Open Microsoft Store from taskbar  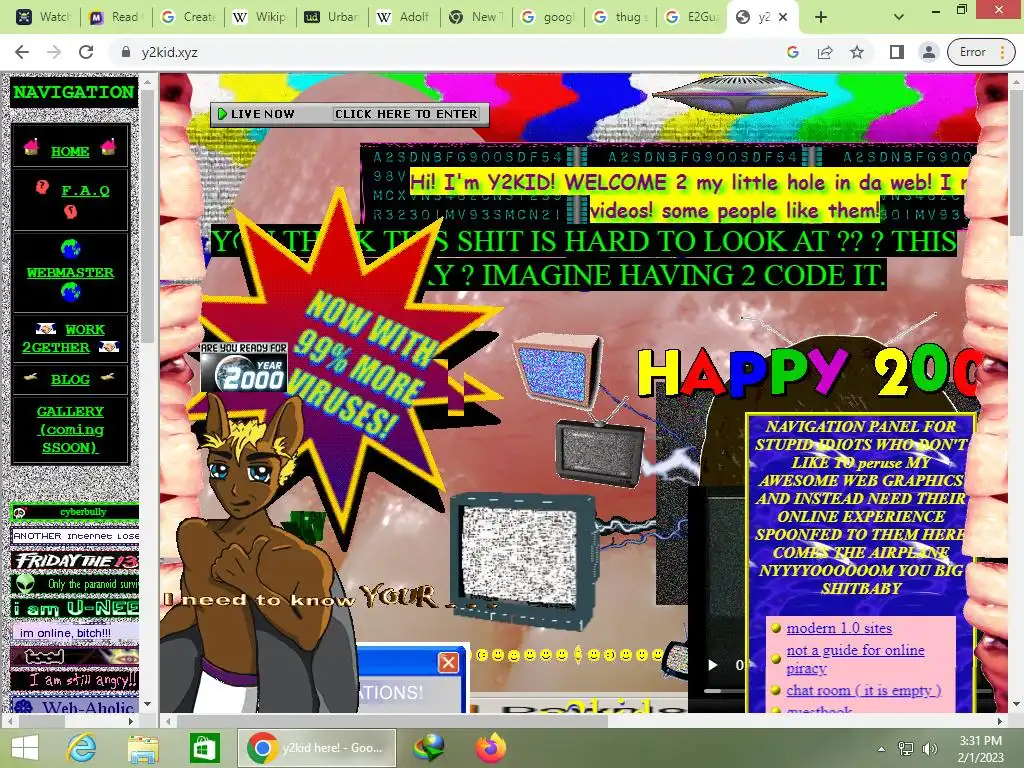point(204,748)
